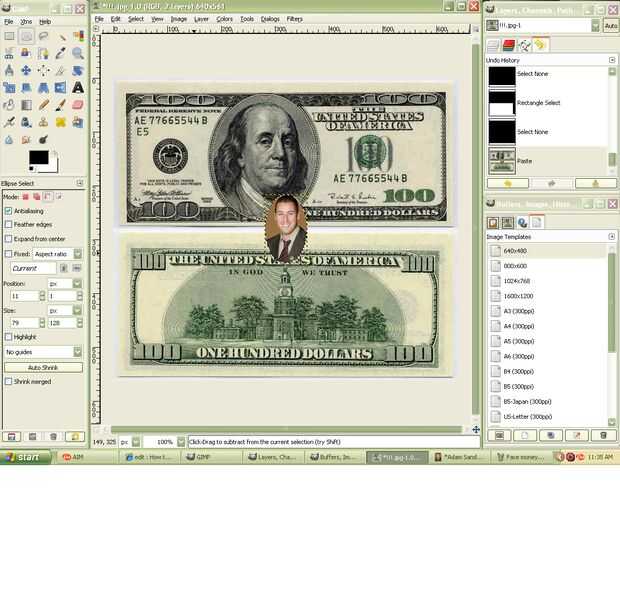The height and width of the screenshot is (604, 620).
Task: Click the Windows Start button
Action: [26, 457]
